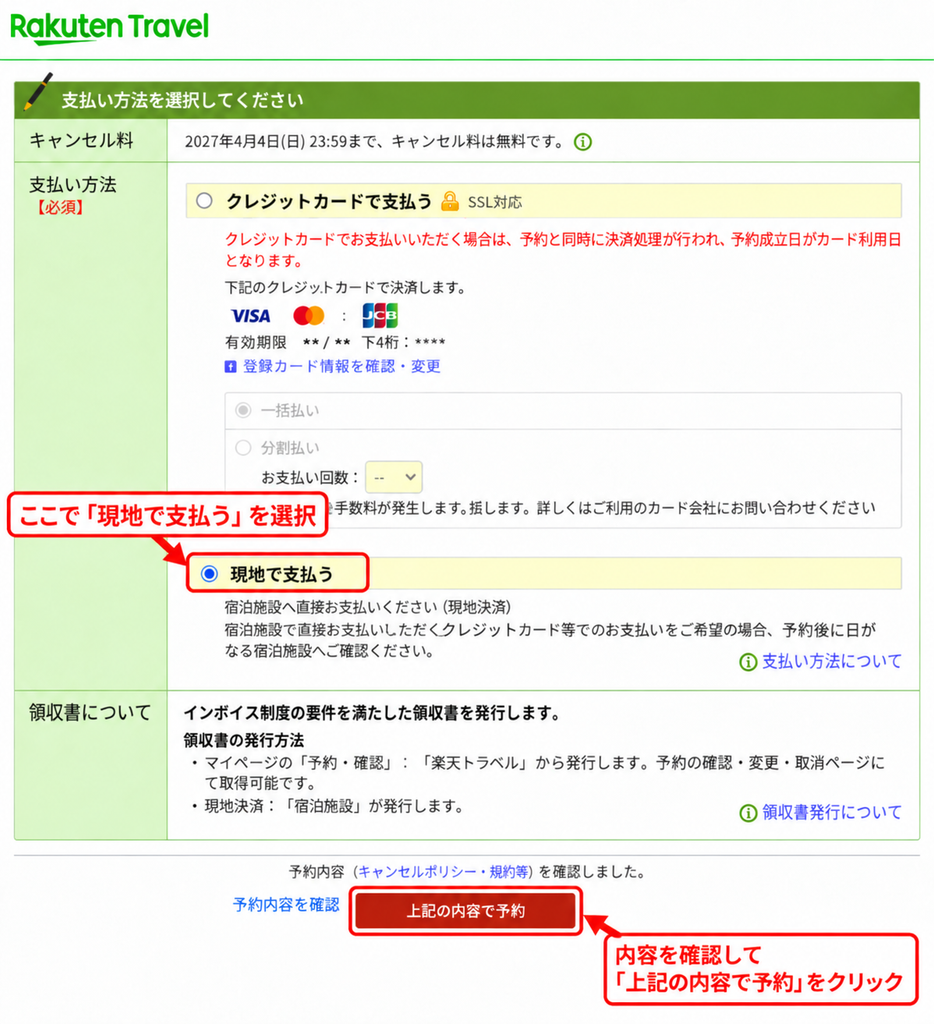Click the クレジットカードで支払う label text
This screenshot has width=934, height=1024.
(329, 201)
